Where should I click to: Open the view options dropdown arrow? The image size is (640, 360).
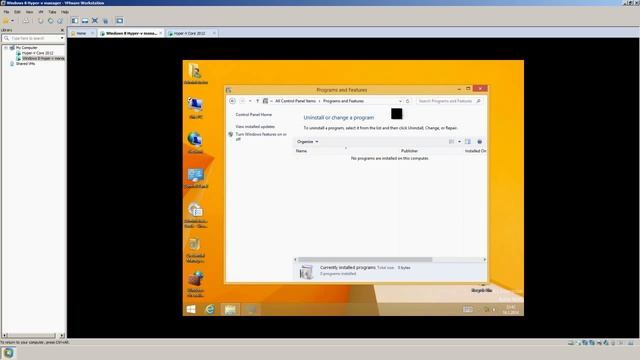pos(459,142)
